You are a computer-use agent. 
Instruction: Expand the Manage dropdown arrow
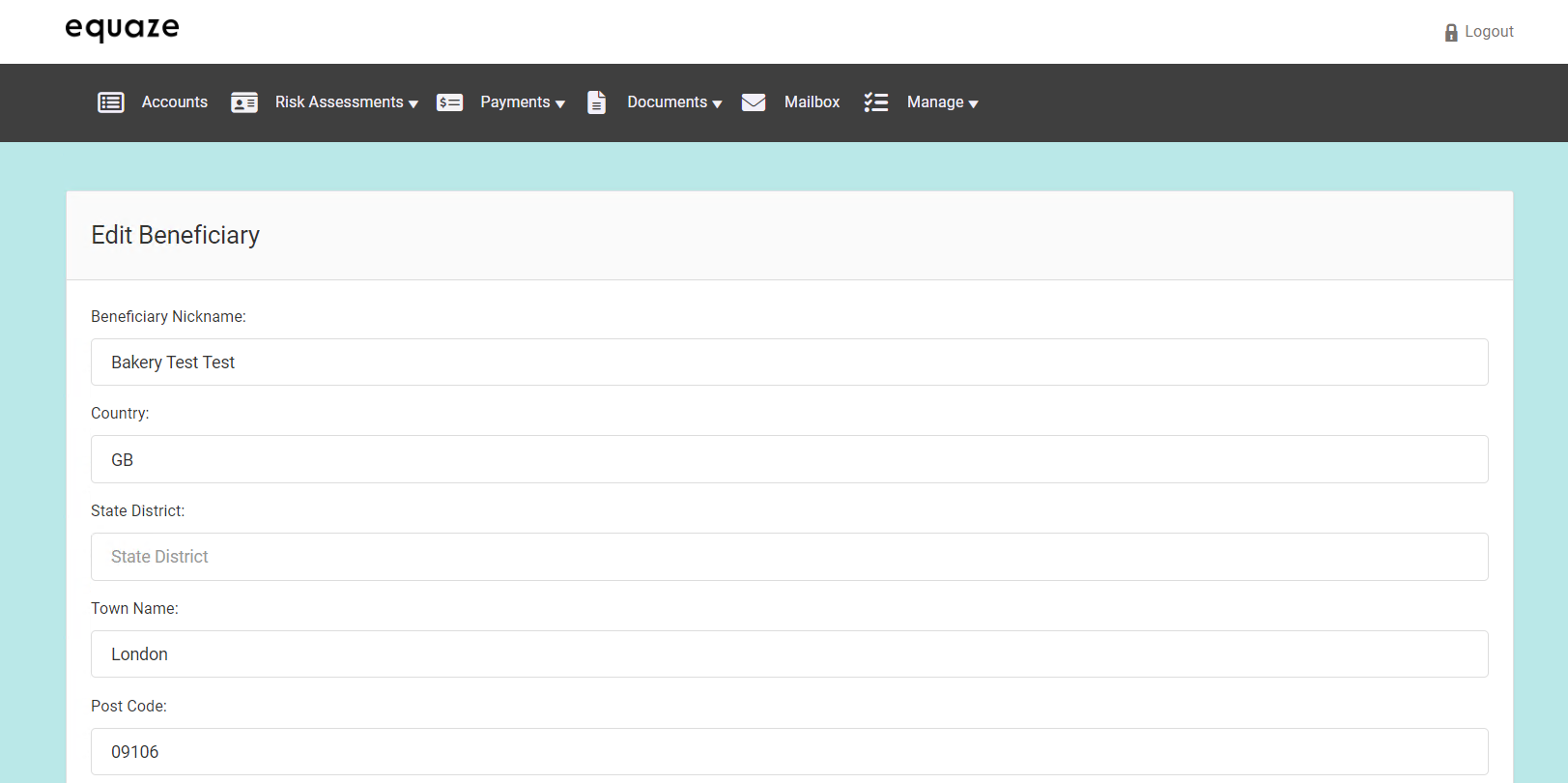[973, 104]
